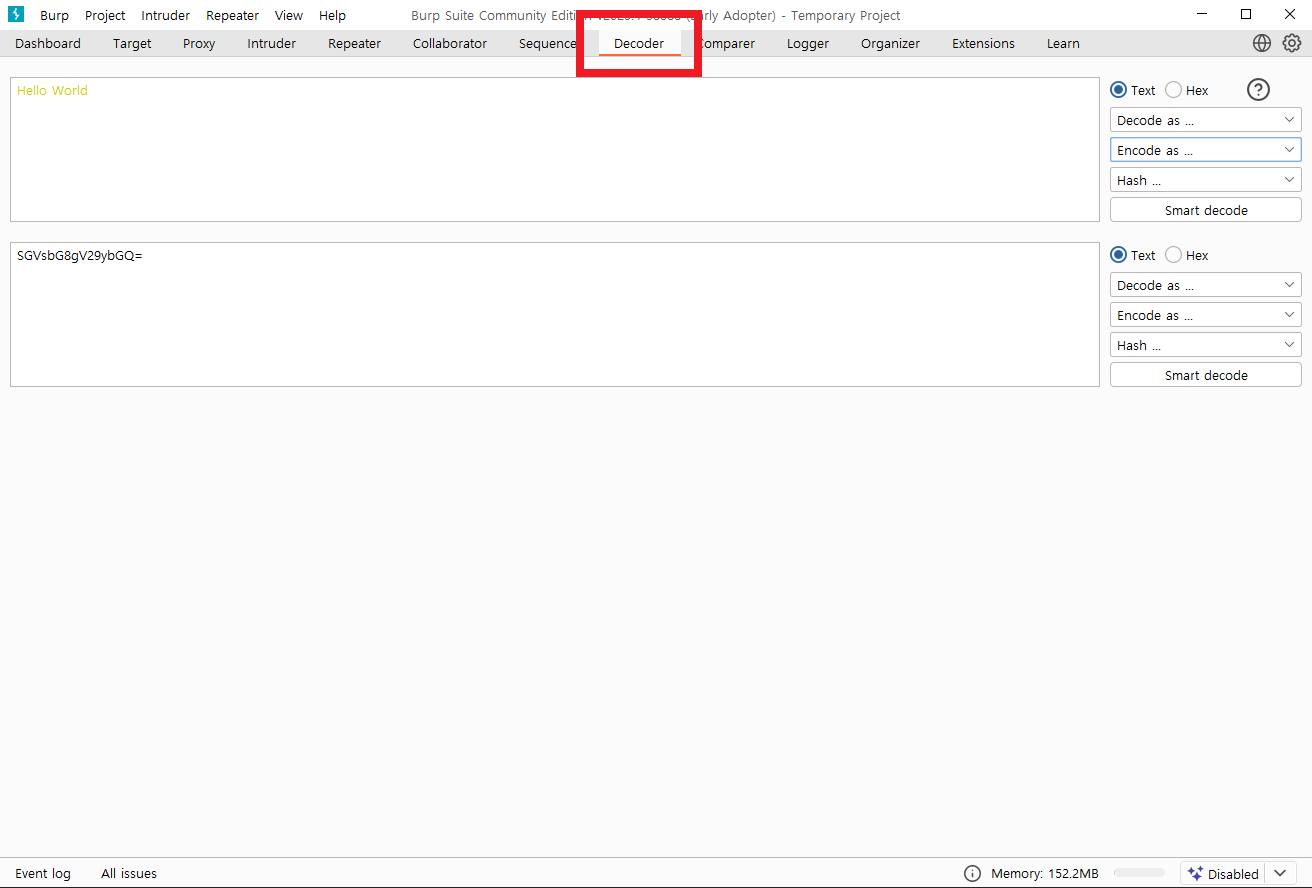Open Decode as dropdown for the Base64 output panel
1312x888 pixels.
pos(1206,285)
